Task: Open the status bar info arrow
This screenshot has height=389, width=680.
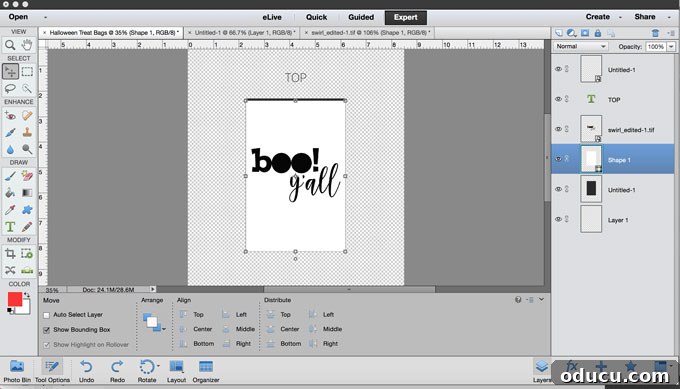Action: (153, 289)
